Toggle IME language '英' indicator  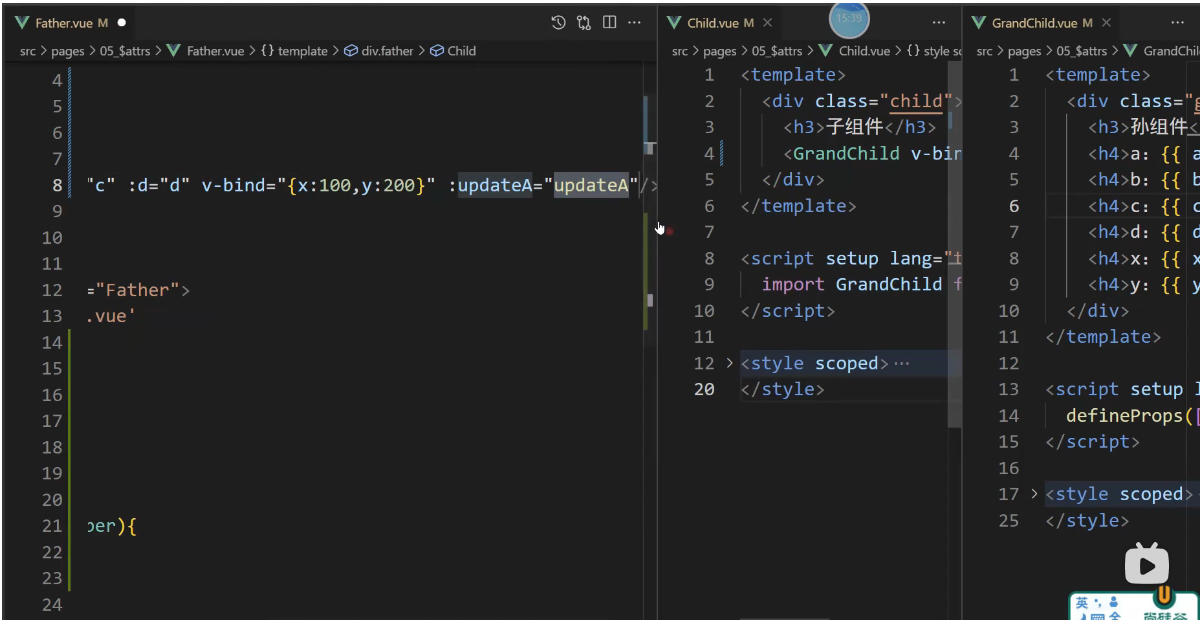pos(1082,603)
